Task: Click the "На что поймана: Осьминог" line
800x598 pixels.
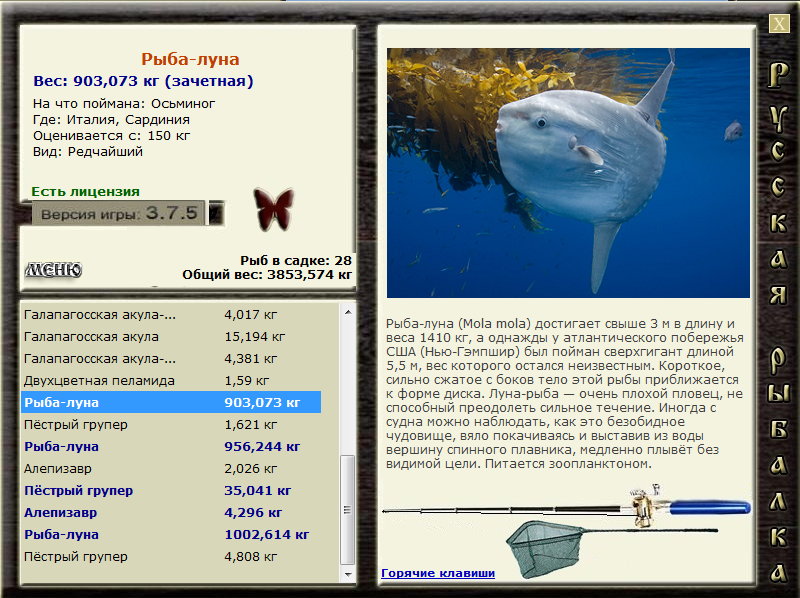Action: (x=124, y=104)
